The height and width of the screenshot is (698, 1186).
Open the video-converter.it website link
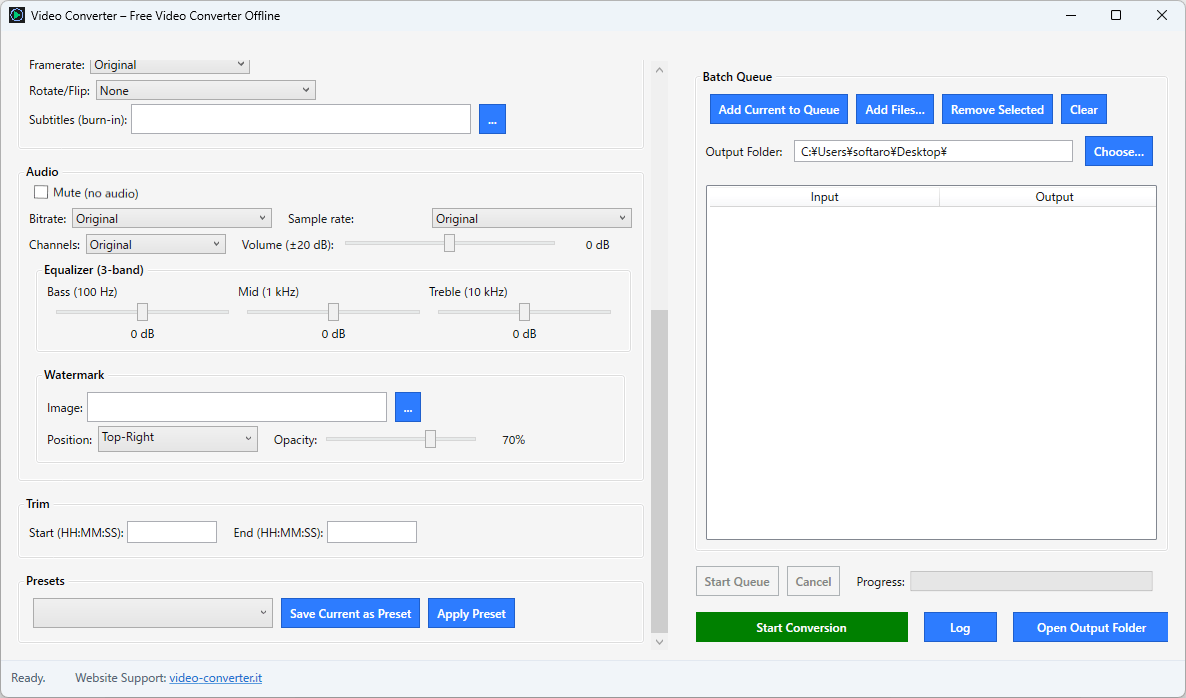coord(215,678)
